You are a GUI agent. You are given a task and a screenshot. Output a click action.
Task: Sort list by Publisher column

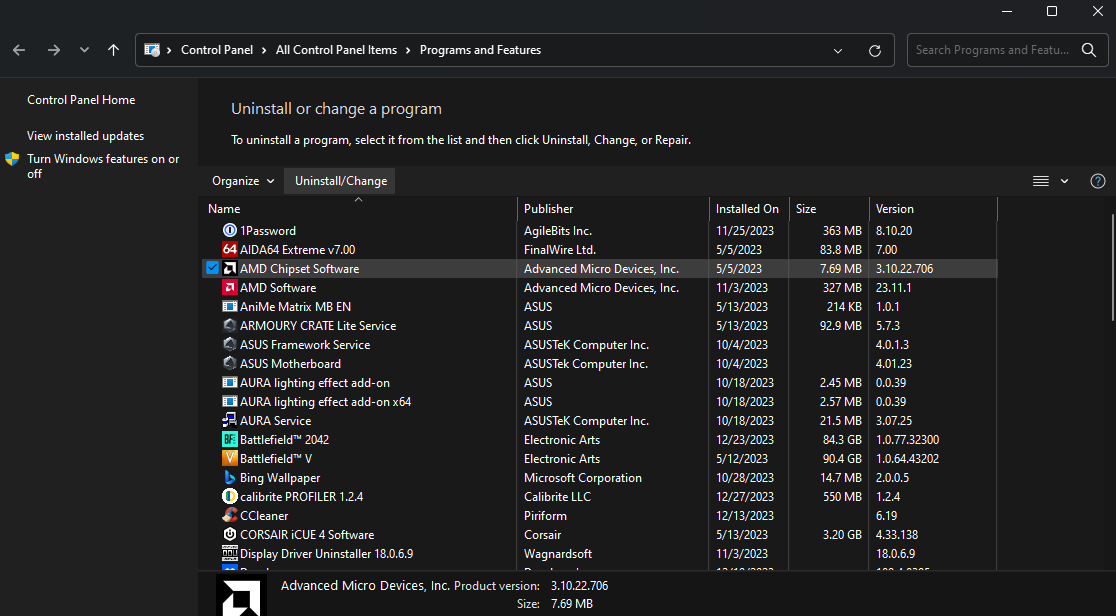[x=549, y=209]
